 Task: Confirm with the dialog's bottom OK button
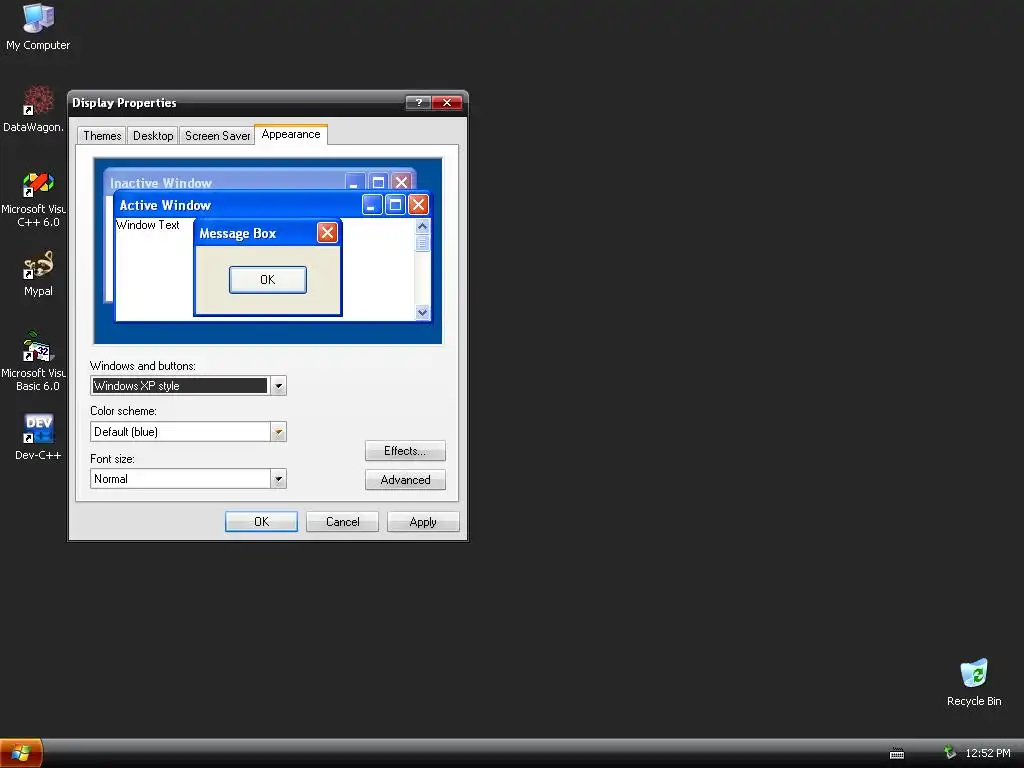point(261,522)
